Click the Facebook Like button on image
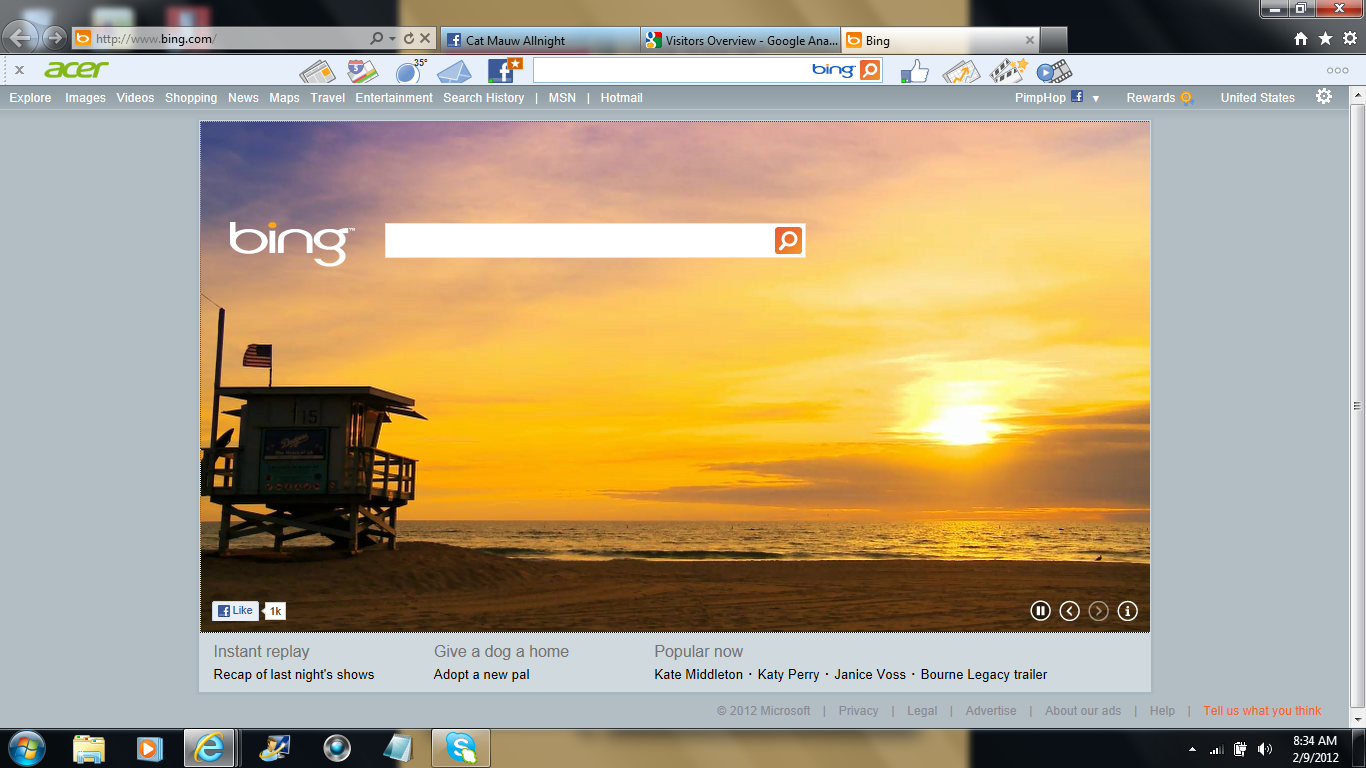The image size is (1366, 768). (236, 611)
